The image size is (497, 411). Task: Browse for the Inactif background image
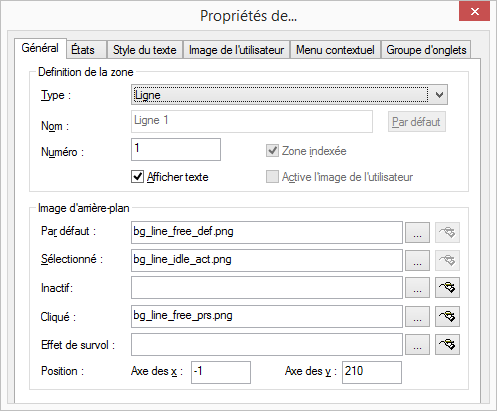click(x=417, y=287)
